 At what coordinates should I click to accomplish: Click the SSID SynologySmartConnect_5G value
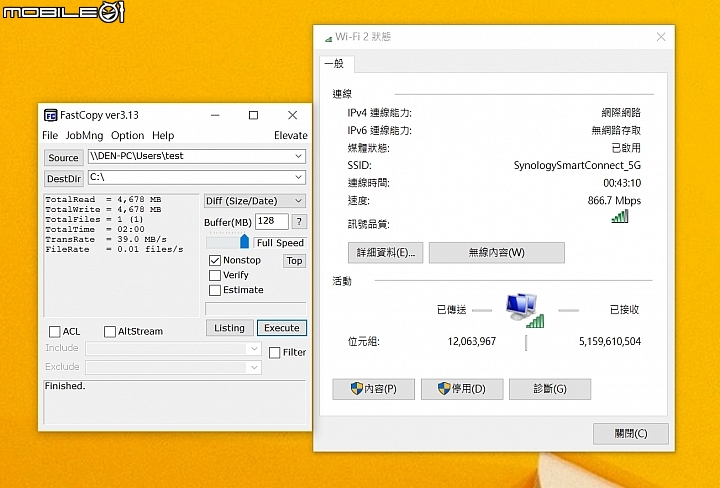(577, 165)
